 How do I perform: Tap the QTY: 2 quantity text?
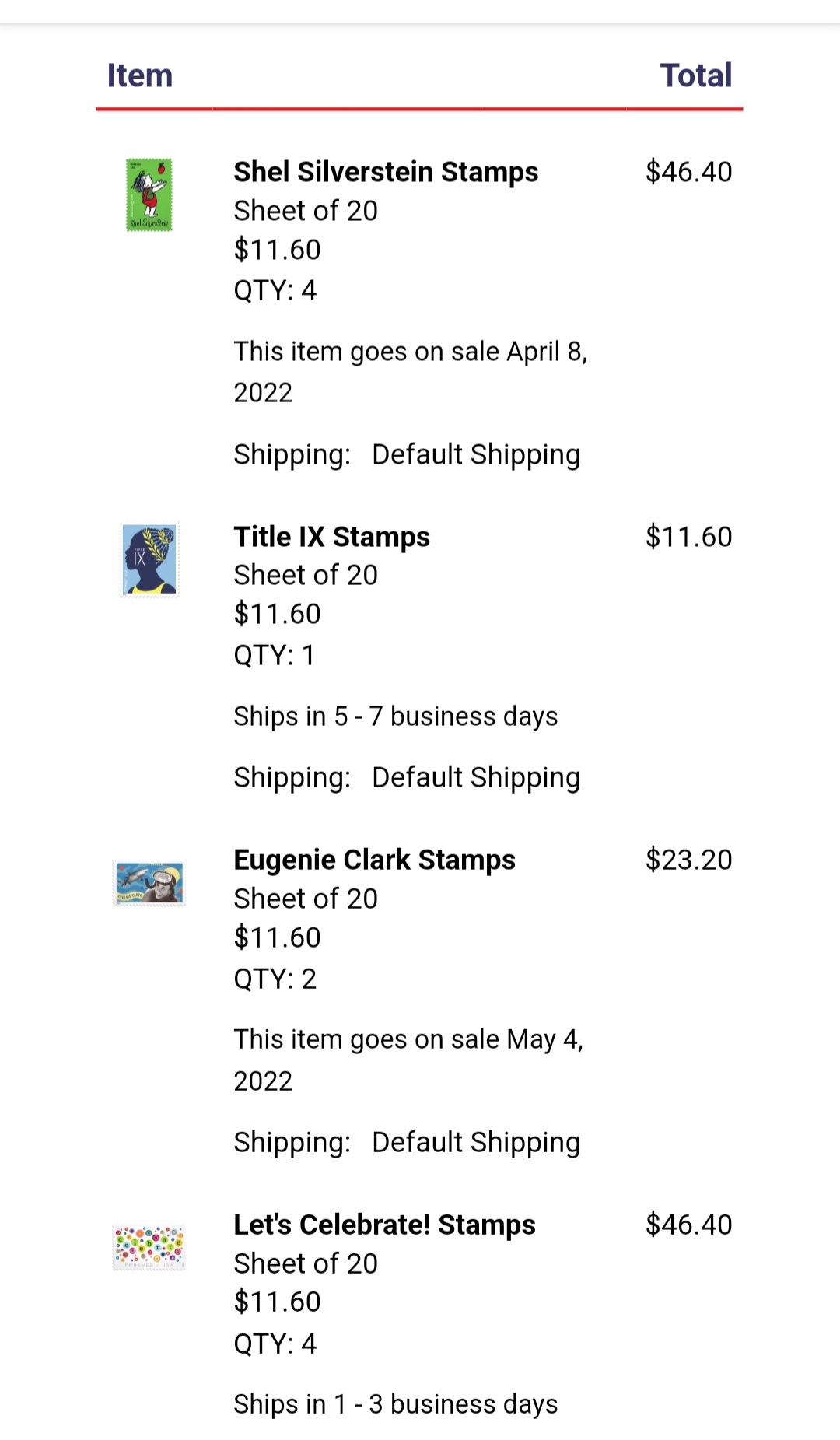[275, 979]
